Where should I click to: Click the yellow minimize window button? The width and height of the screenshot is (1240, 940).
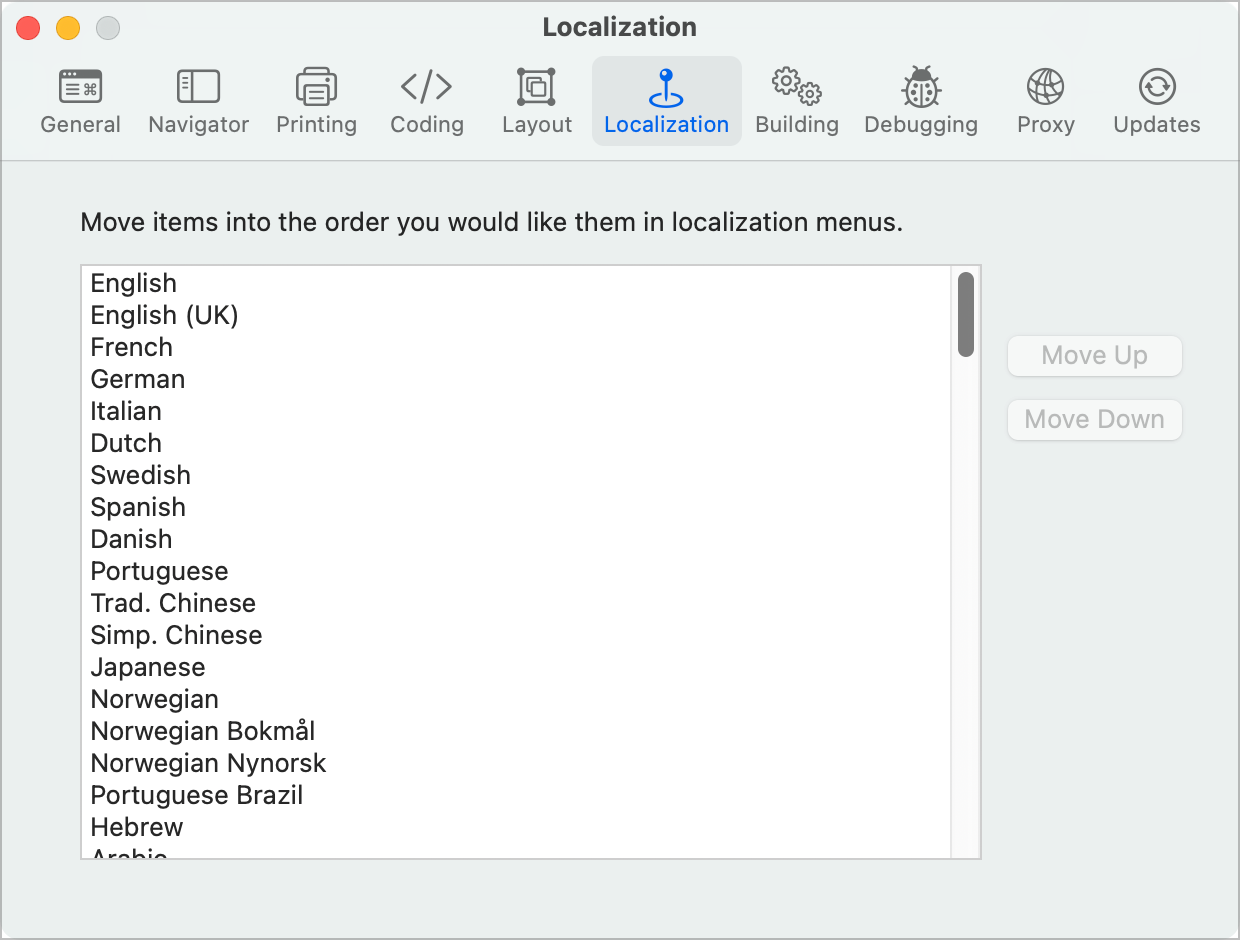click(x=68, y=28)
